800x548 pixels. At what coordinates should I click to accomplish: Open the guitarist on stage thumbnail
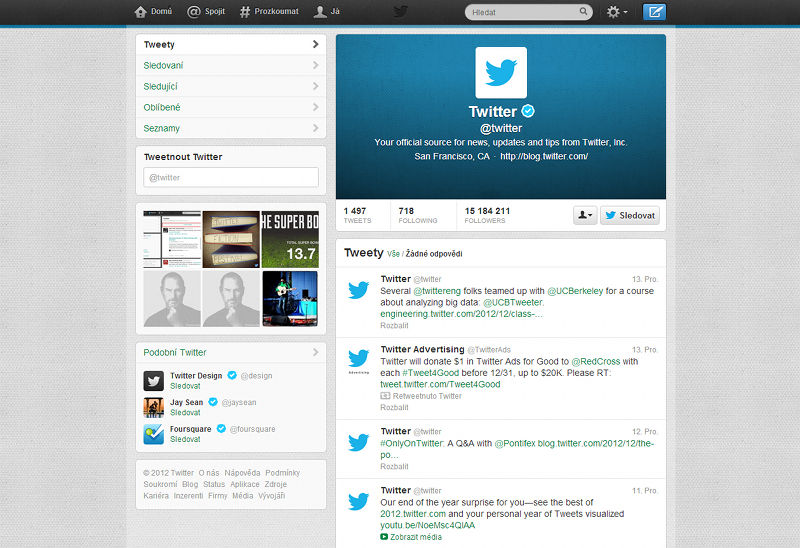290,298
